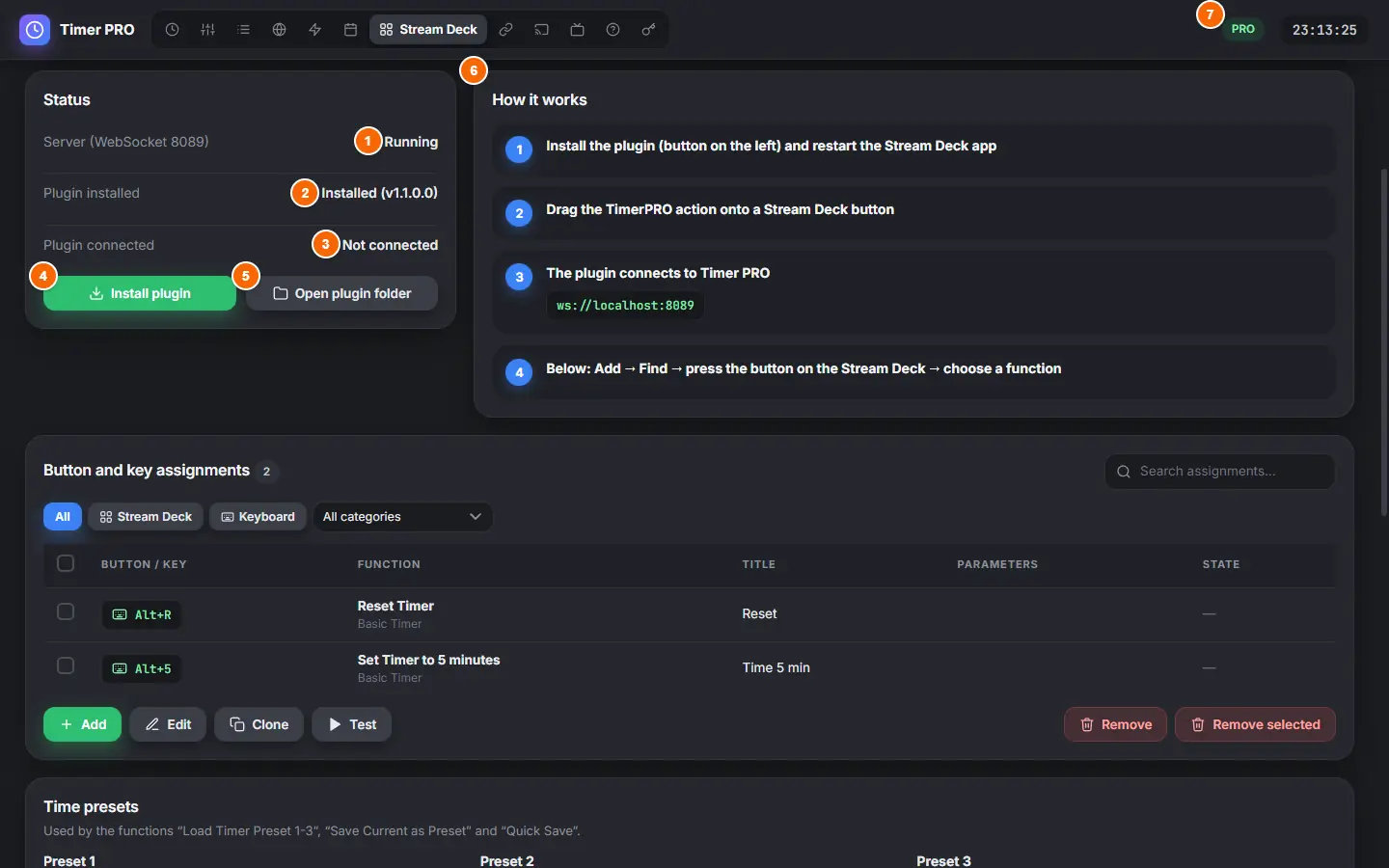Open the lightning bolt tab
1389x868 pixels.
point(314,30)
